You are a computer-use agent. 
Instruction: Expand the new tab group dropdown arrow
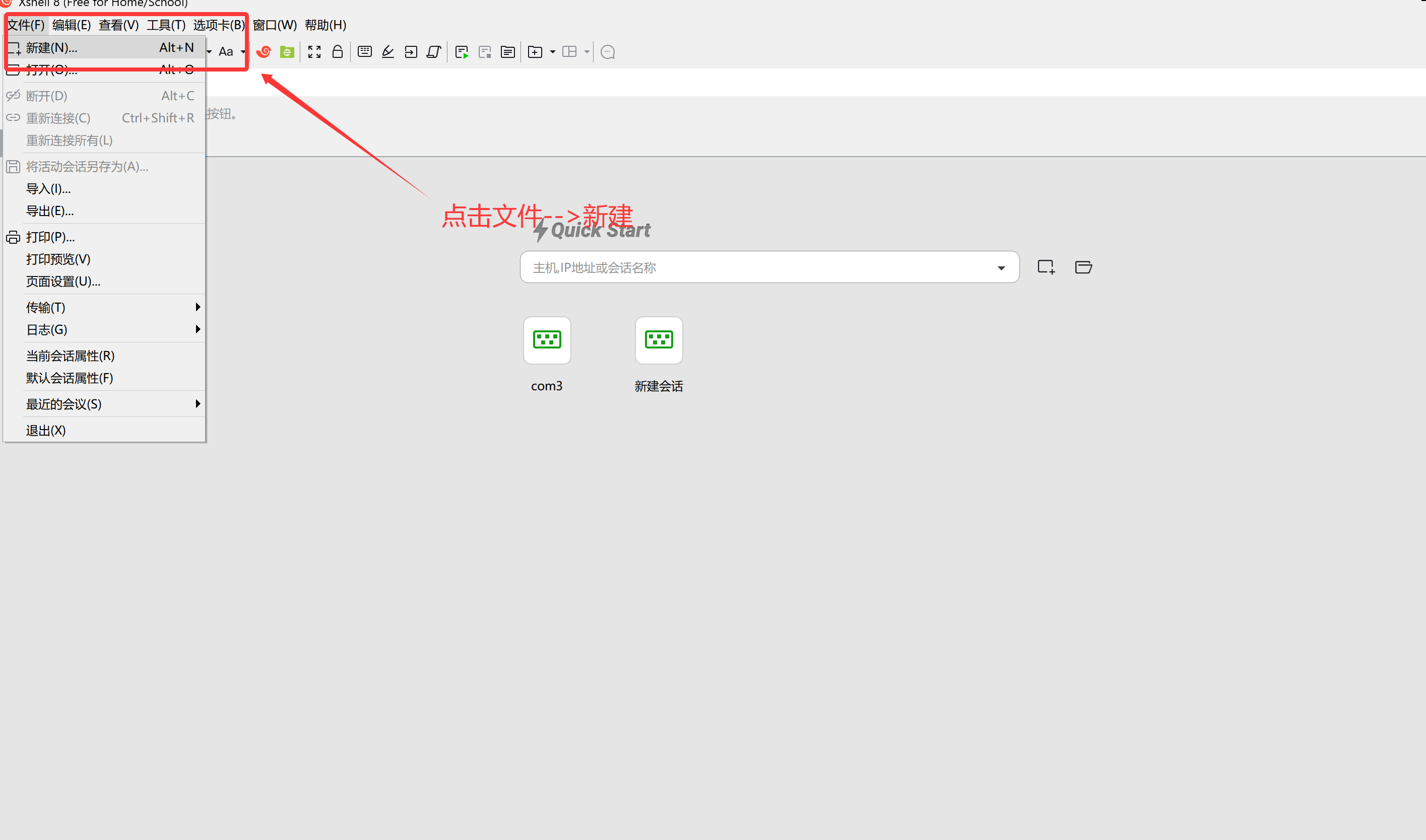tap(552, 52)
